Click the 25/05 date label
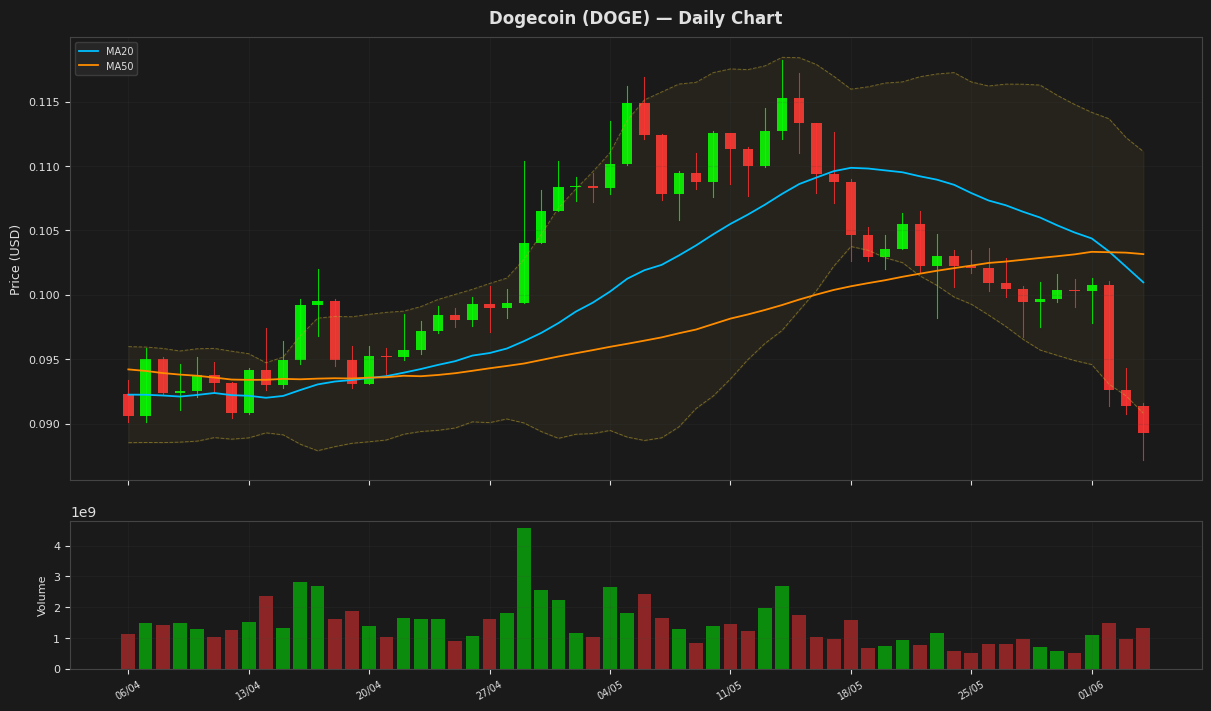The height and width of the screenshot is (711, 1211). [x=971, y=690]
